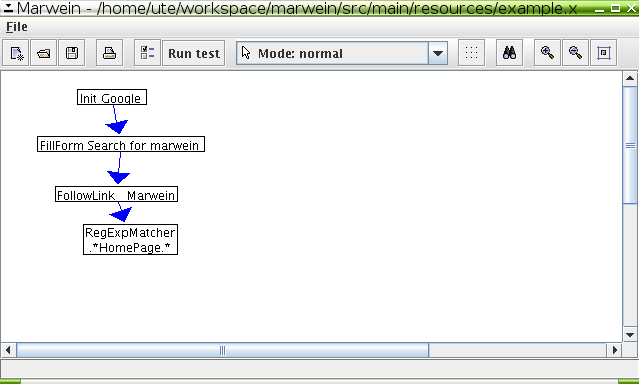The height and width of the screenshot is (384, 639).
Task: Open the File menu
Action: coord(17,27)
